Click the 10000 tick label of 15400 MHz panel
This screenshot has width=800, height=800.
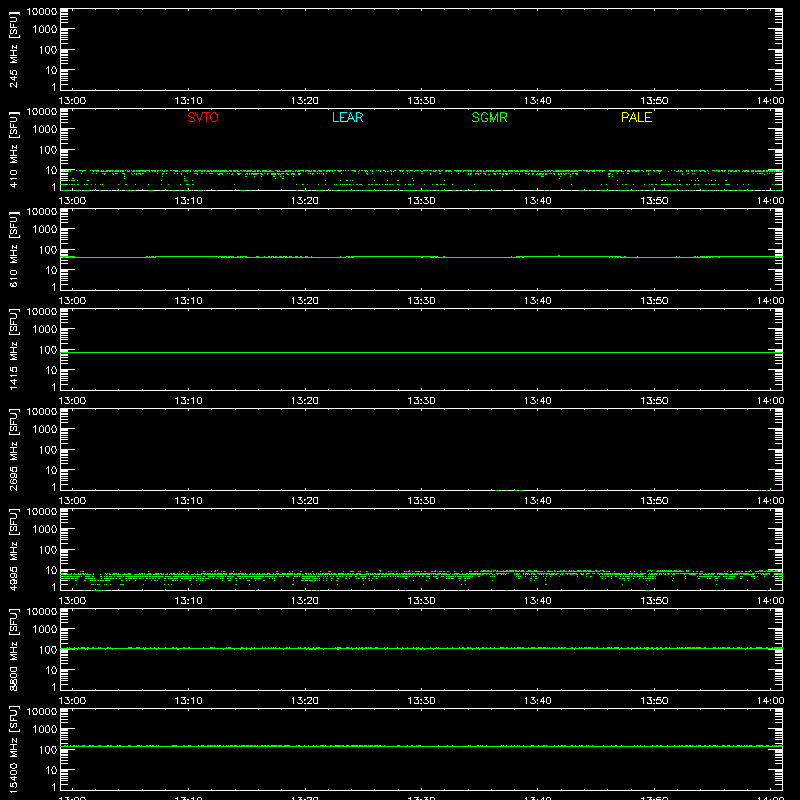(42, 712)
